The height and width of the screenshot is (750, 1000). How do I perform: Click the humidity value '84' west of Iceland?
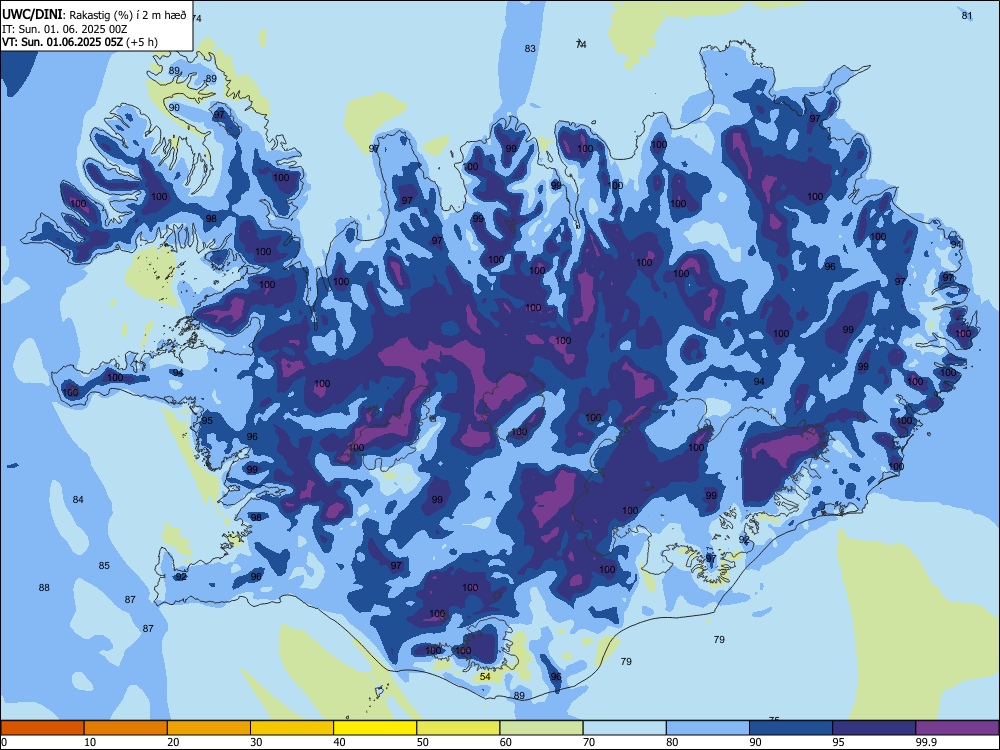(78, 499)
